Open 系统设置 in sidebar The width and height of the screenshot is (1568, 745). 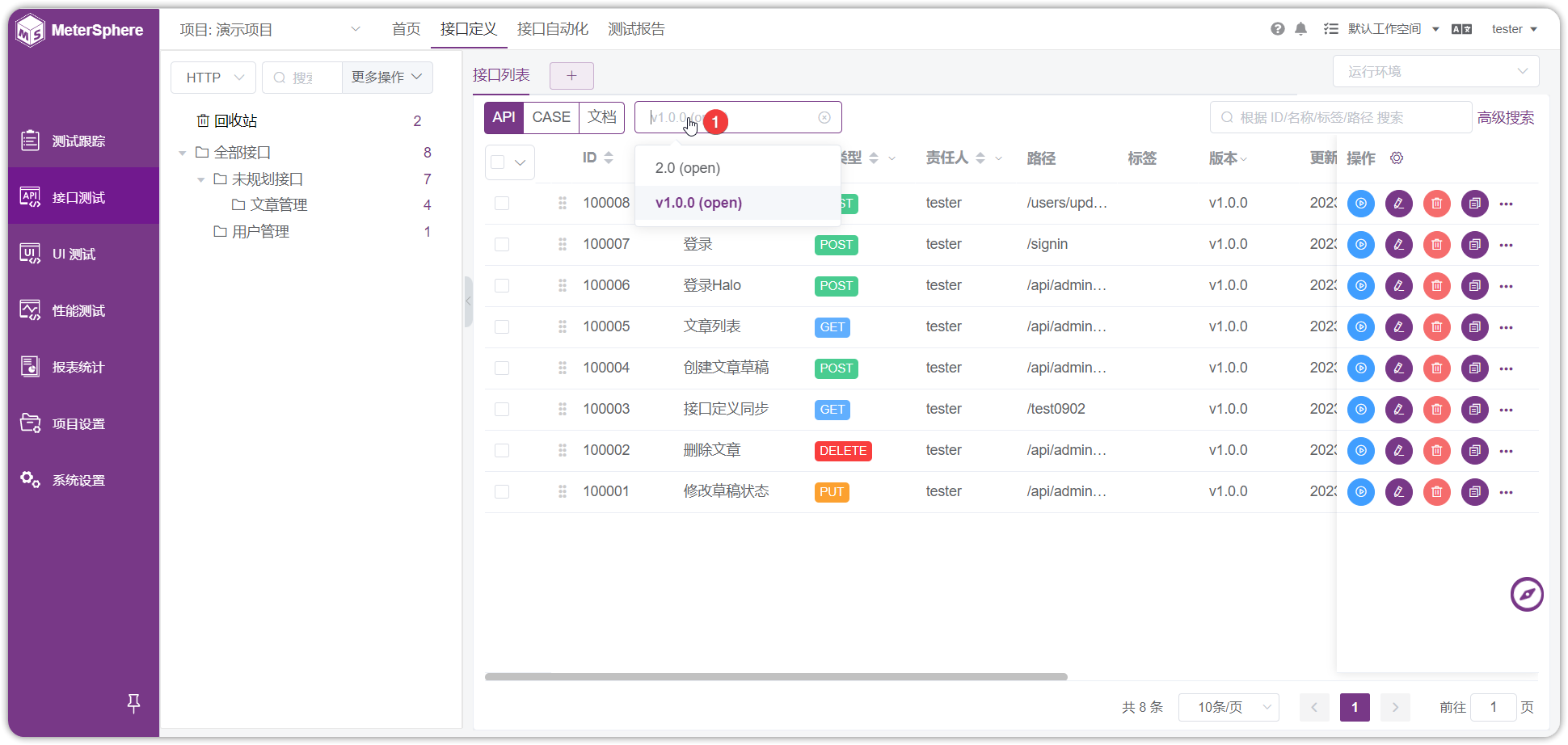tap(83, 481)
